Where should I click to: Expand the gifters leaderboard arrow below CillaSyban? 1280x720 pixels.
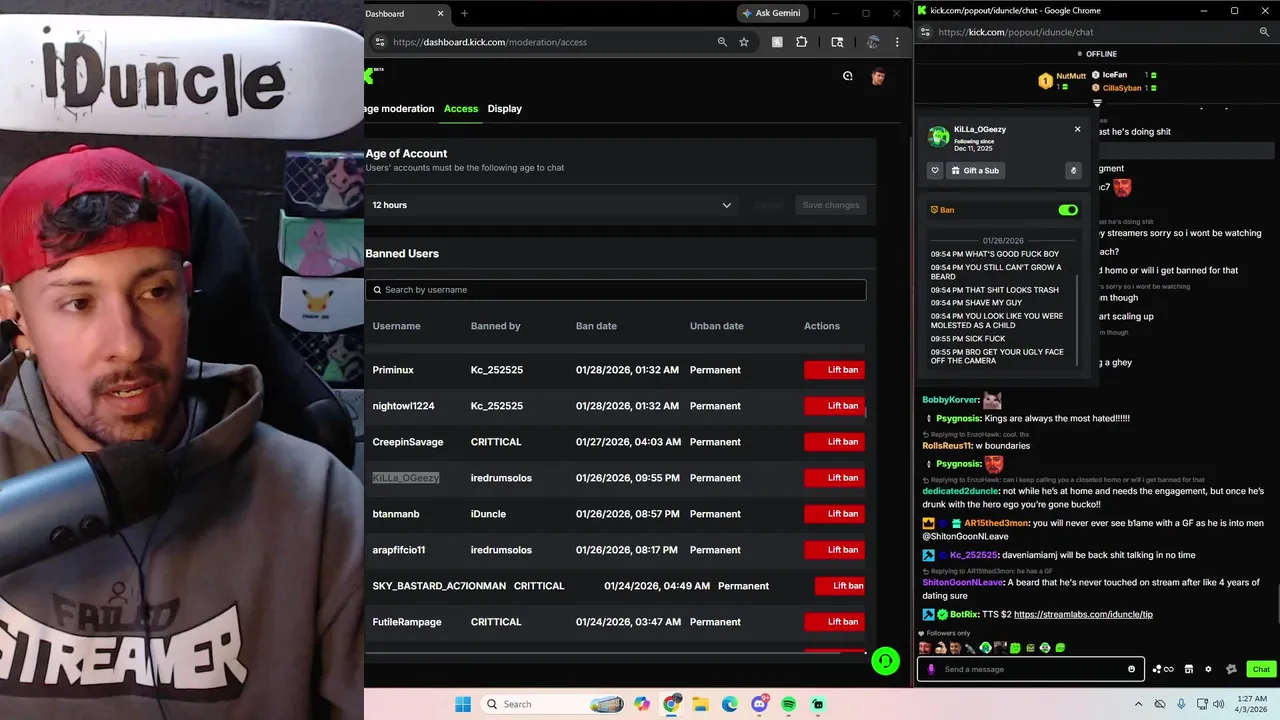1097,103
